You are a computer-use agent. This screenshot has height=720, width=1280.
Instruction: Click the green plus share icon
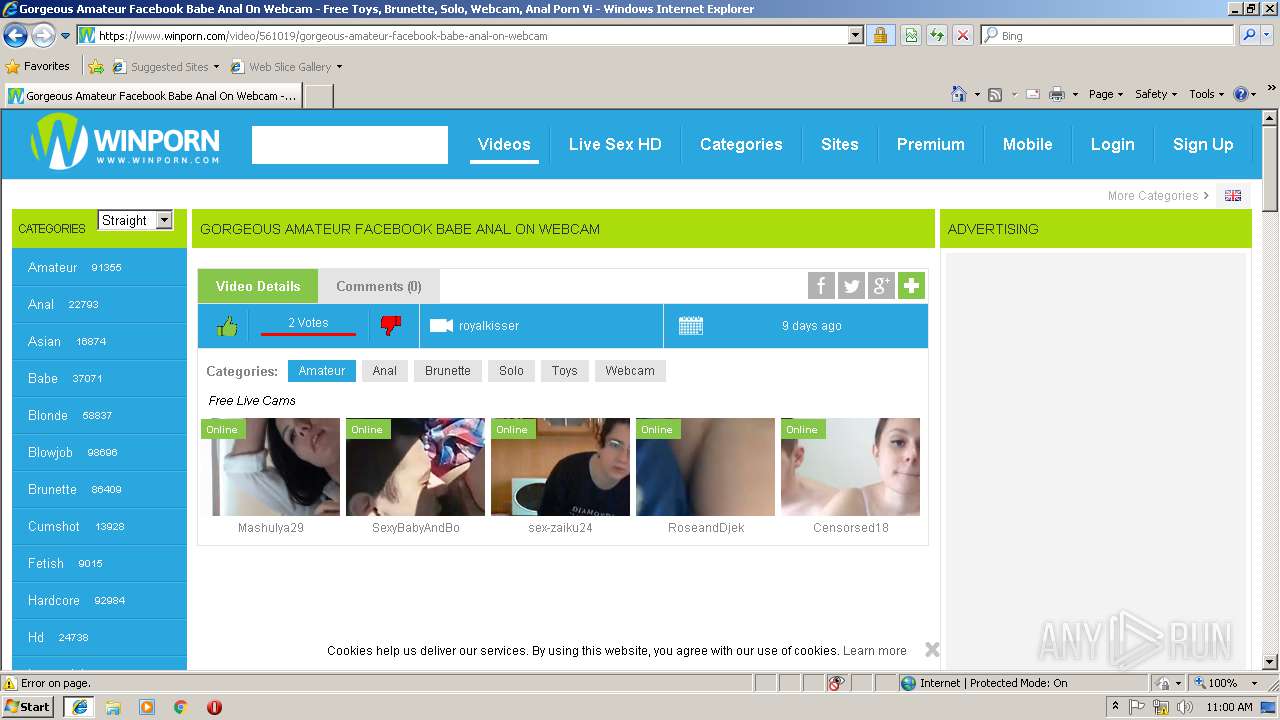(x=911, y=286)
